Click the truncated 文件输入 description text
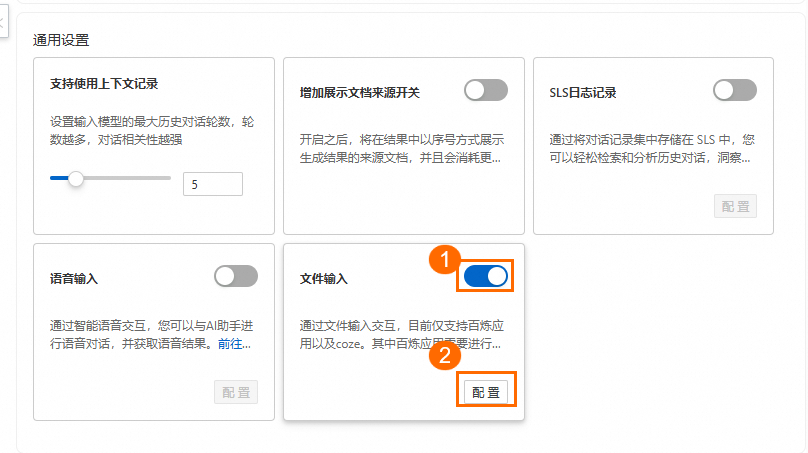This screenshot has width=808, height=453. coord(402,335)
